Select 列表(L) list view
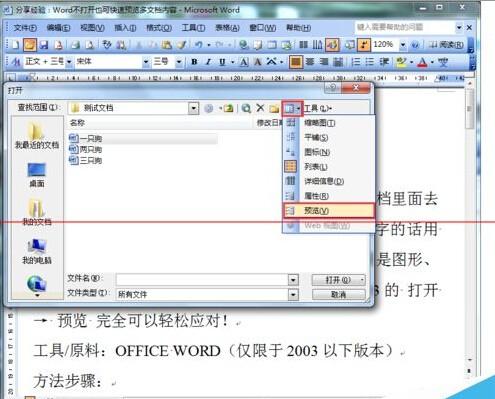 328,166
